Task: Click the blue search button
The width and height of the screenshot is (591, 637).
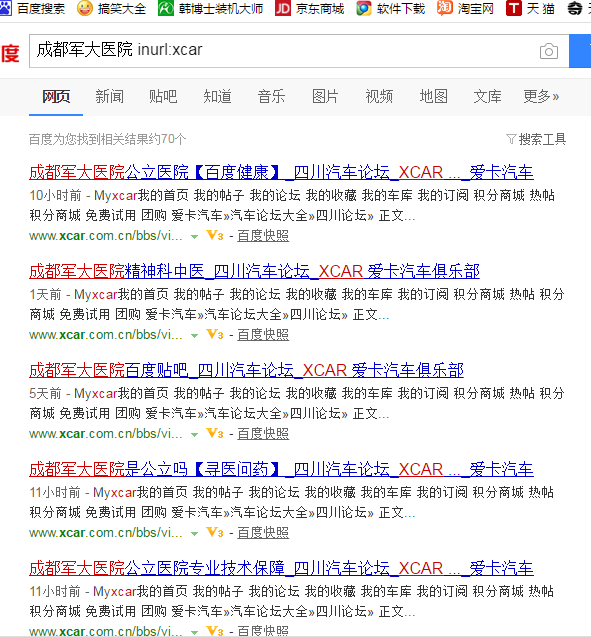Action: point(580,51)
